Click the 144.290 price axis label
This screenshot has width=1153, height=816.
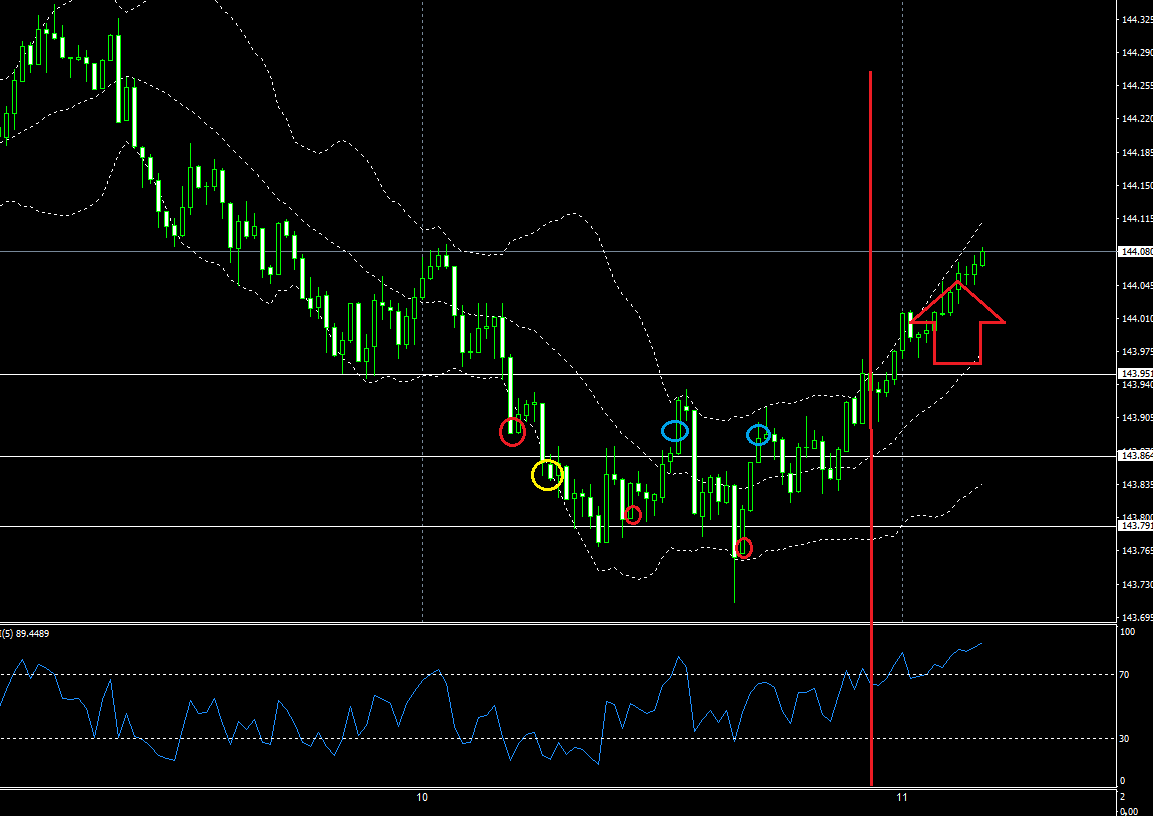(1137, 53)
